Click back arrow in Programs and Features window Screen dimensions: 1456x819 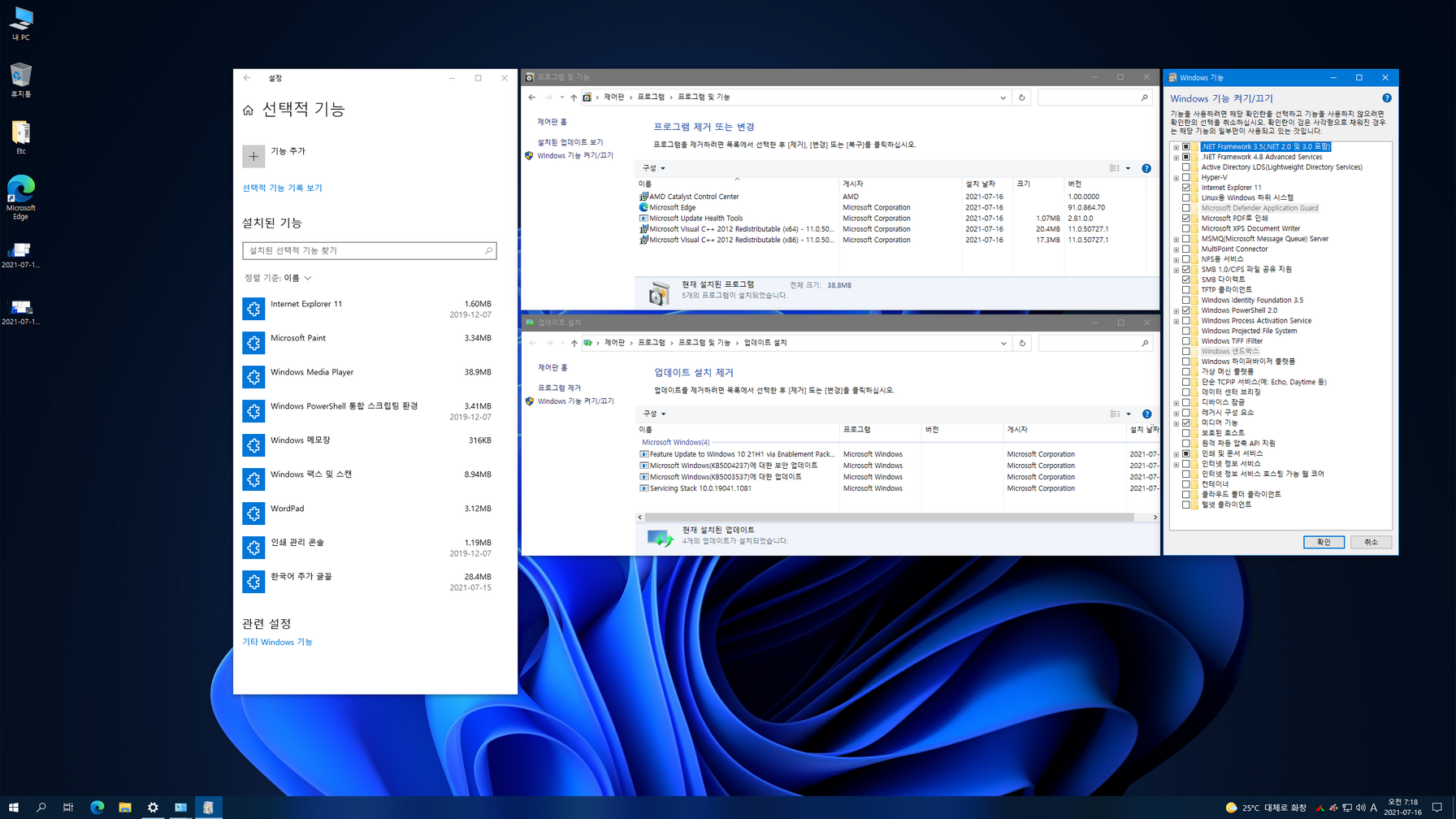(x=532, y=97)
